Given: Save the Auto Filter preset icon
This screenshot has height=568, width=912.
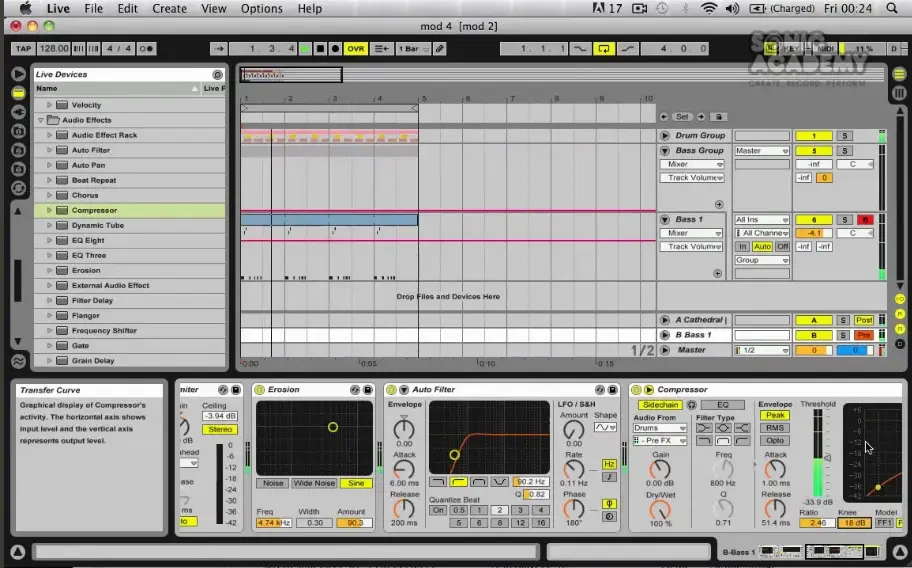Looking at the screenshot, I should [612, 390].
